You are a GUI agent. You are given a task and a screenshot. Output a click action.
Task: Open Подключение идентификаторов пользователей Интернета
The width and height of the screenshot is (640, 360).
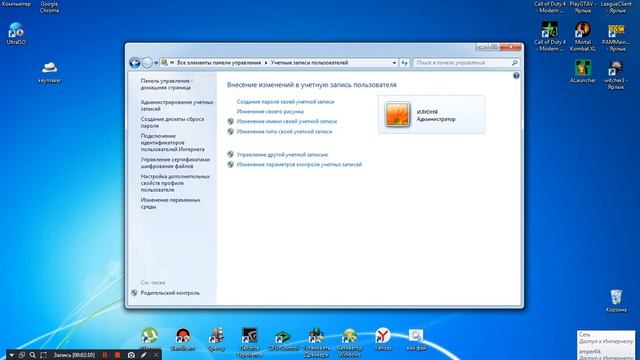pyautogui.click(x=173, y=142)
